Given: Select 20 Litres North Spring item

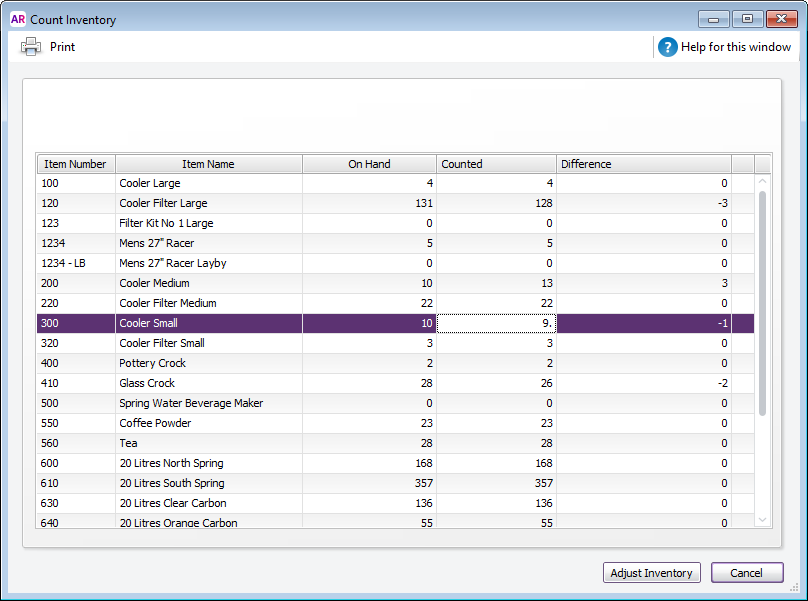Looking at the screenshot, I should pos(172,463).
